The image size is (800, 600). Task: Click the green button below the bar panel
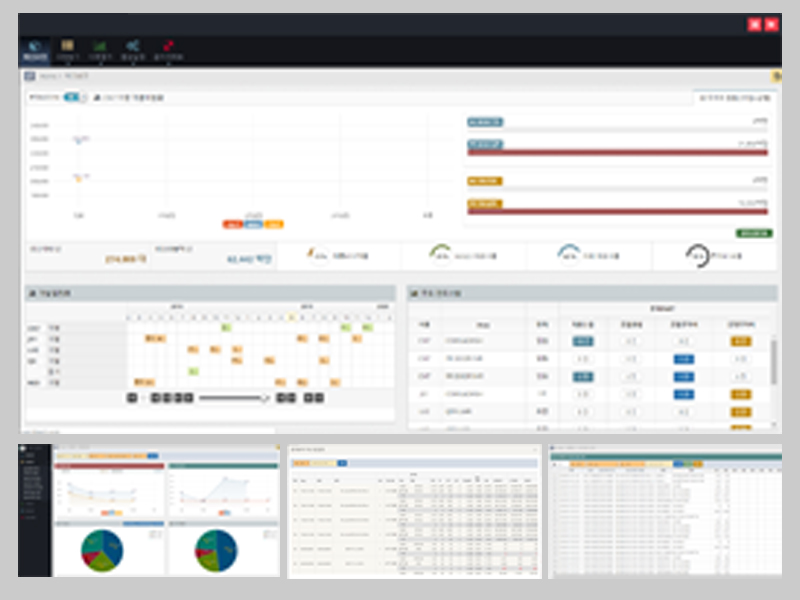click(x=754, y=233)
